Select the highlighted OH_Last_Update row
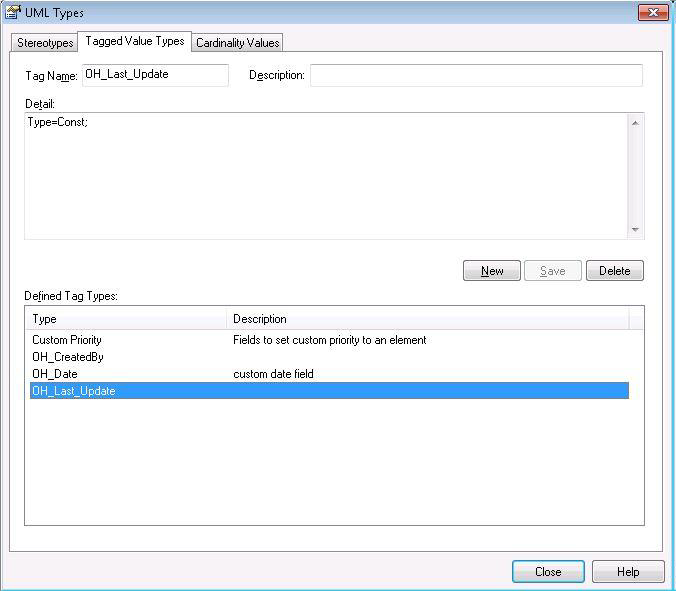 [73, 391]
